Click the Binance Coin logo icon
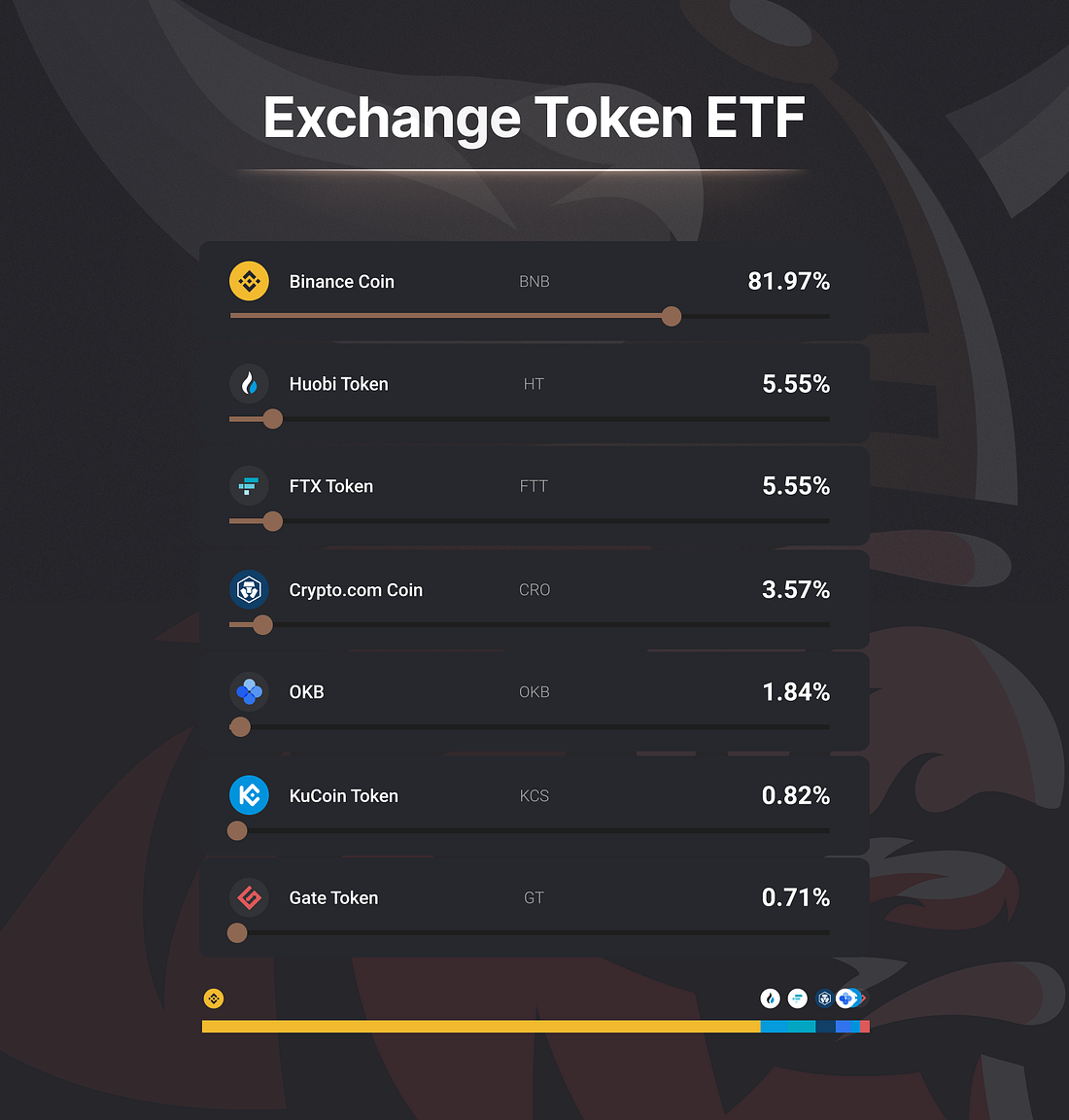This screenshot has height=1120, width=1069. pos(249,281)
